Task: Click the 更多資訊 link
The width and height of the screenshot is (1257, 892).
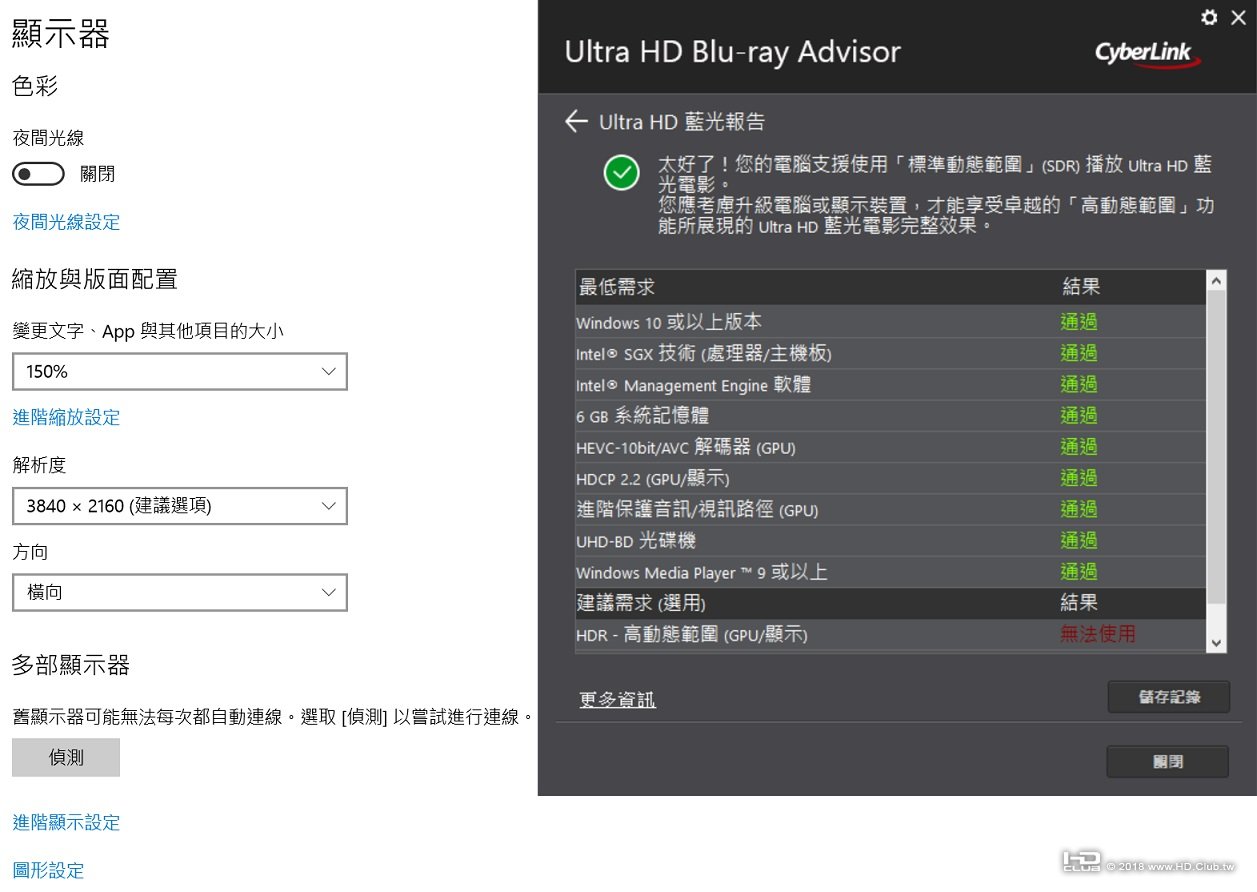Action: click(x=617, y=700)
